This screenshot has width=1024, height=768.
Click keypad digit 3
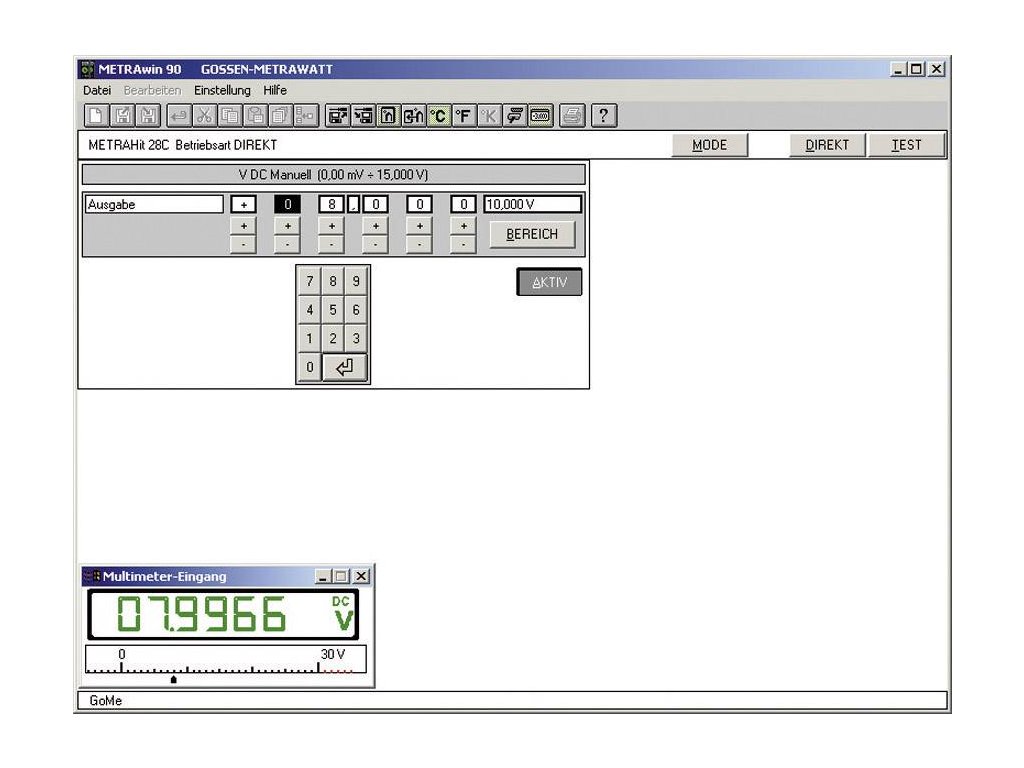click(x=356, y=339)
